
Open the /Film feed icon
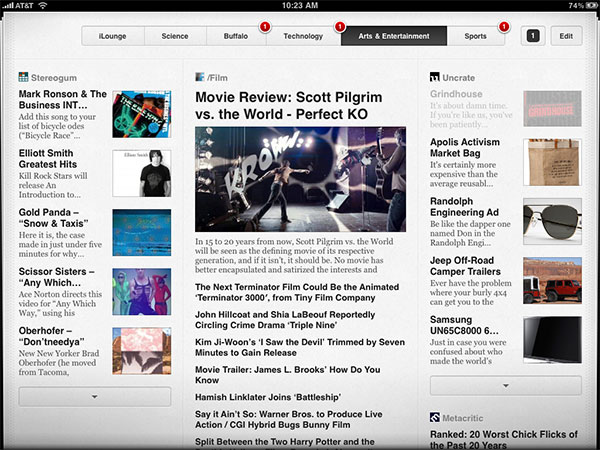200,77
